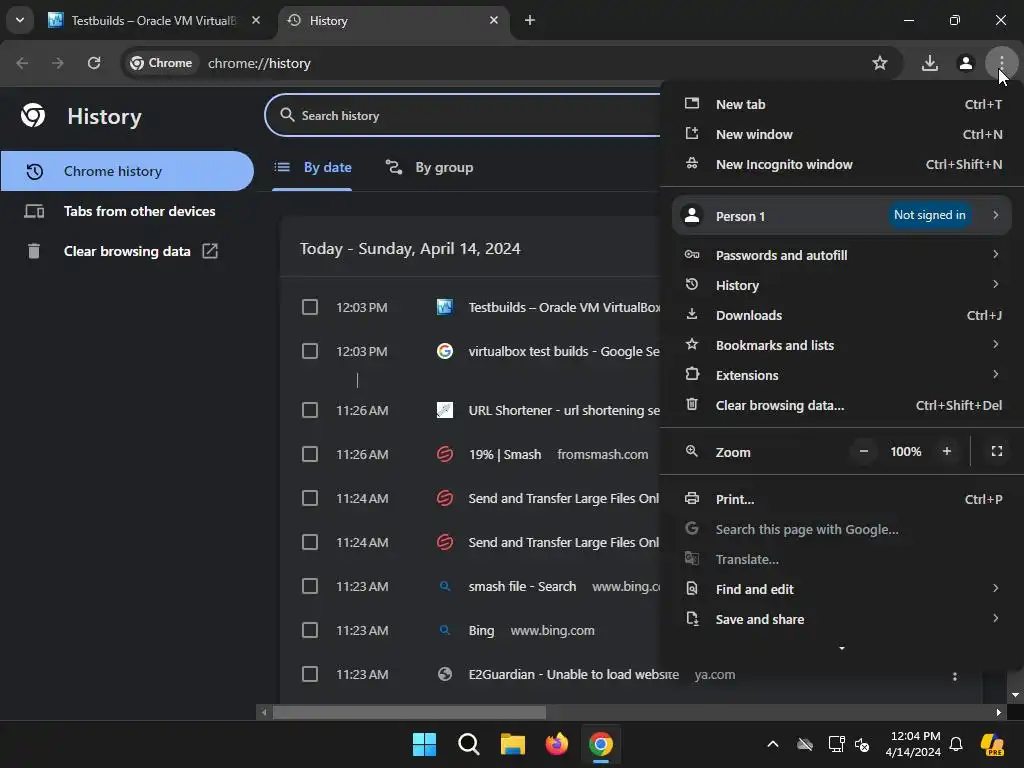Check the E2Guardian entry checkbox
The image size is (1024, 768).
(310, 674)
